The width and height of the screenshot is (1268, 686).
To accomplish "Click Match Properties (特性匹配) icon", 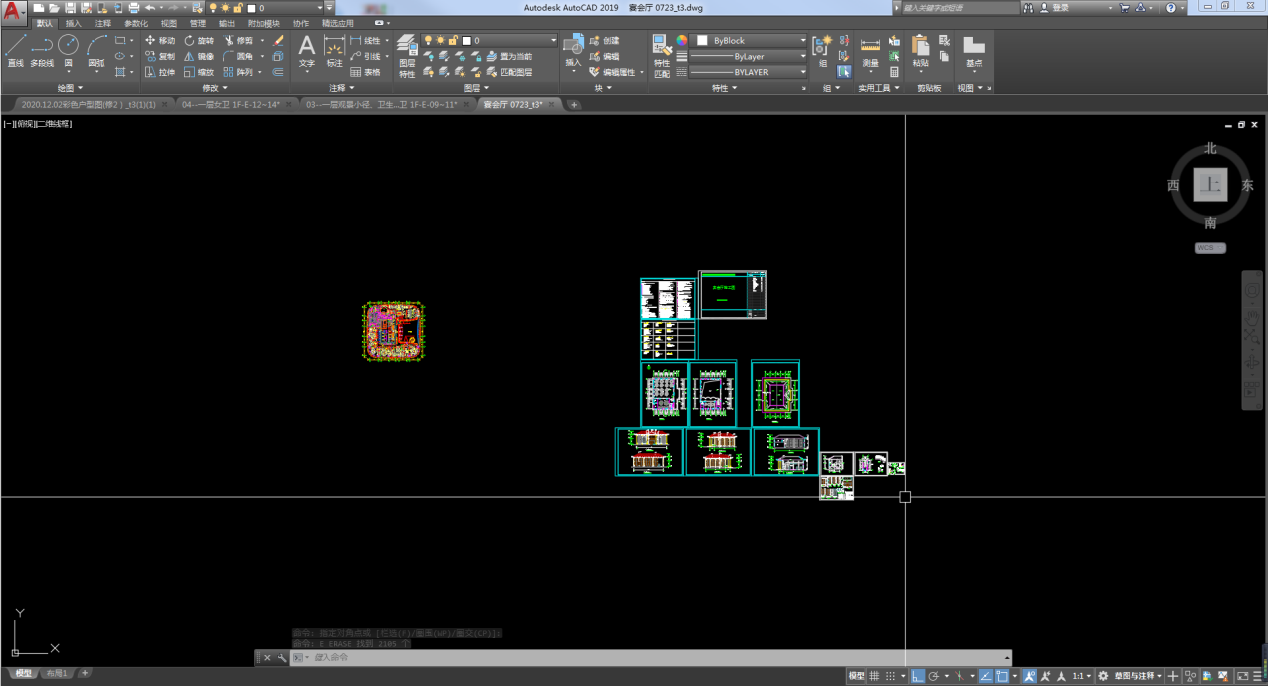I will pyautogui.click(x=662, y=56).
